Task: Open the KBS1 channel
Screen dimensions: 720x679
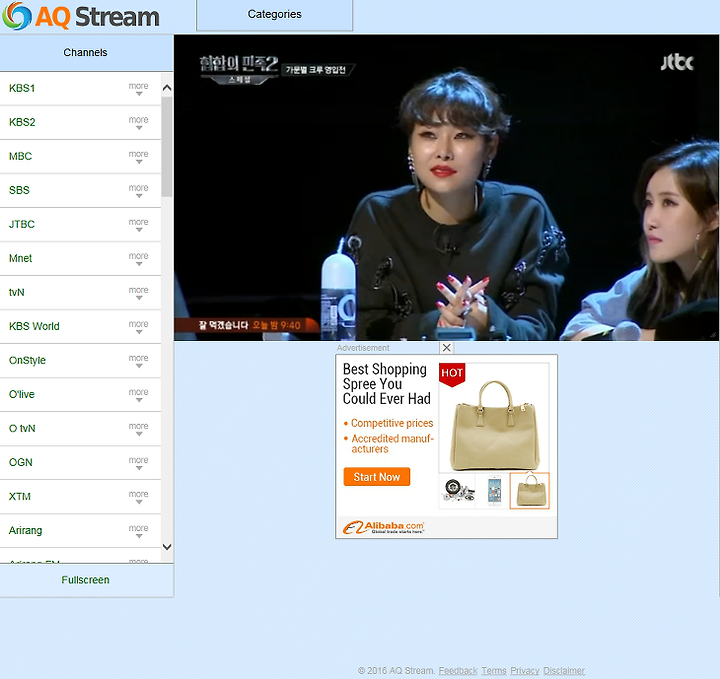Action: [x=22, y=88]
